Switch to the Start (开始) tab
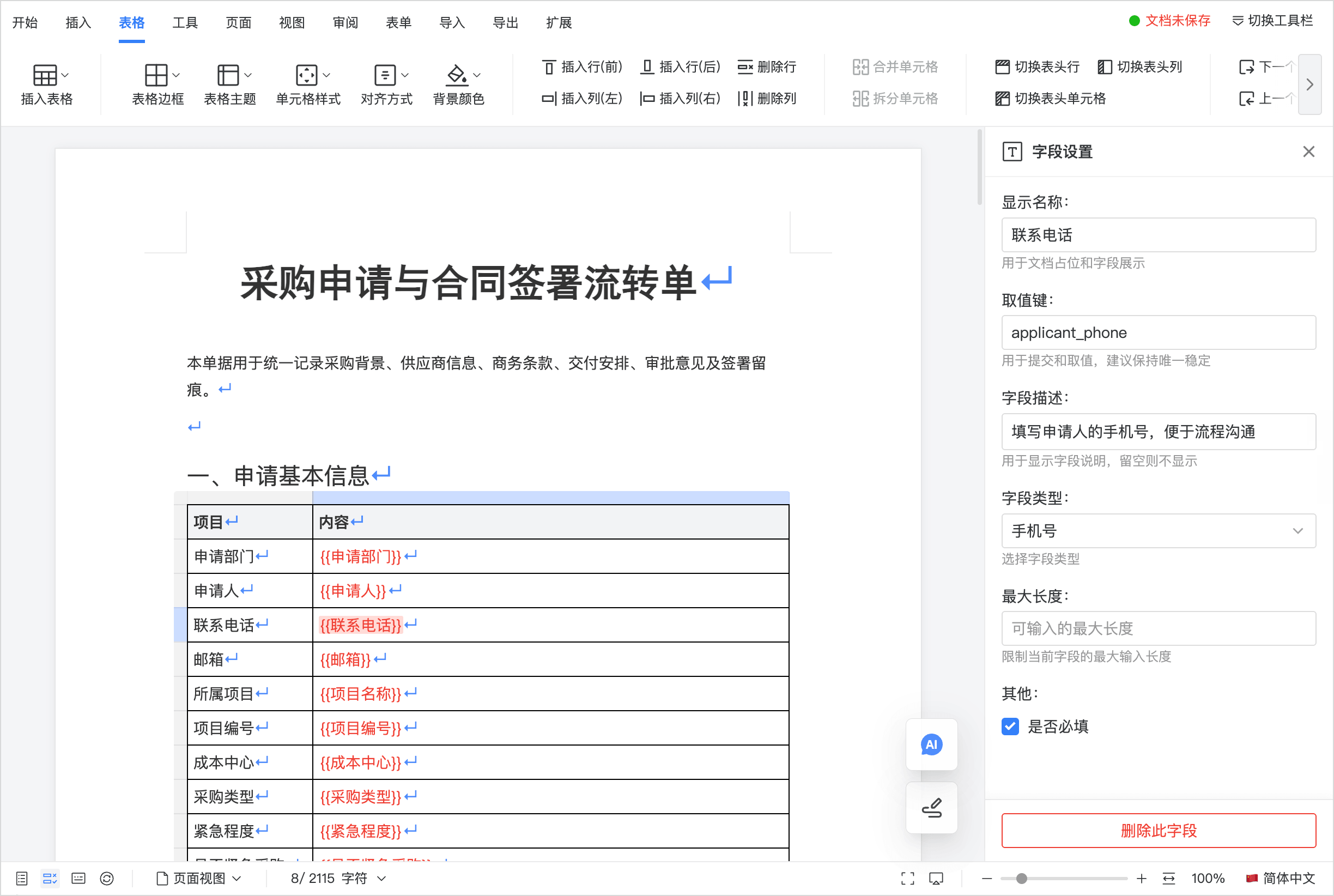1334x896 pixels. (x=25, y=22)
